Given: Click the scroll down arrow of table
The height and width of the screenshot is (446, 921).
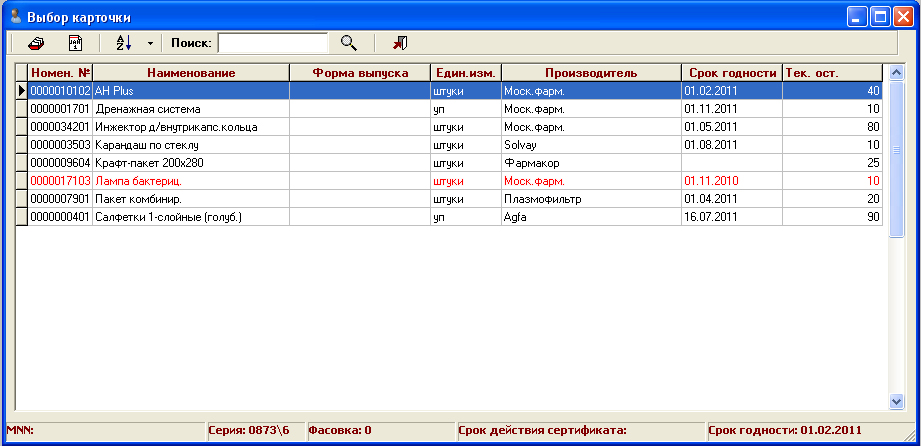Looking at the screenshot, I should 896,400.
